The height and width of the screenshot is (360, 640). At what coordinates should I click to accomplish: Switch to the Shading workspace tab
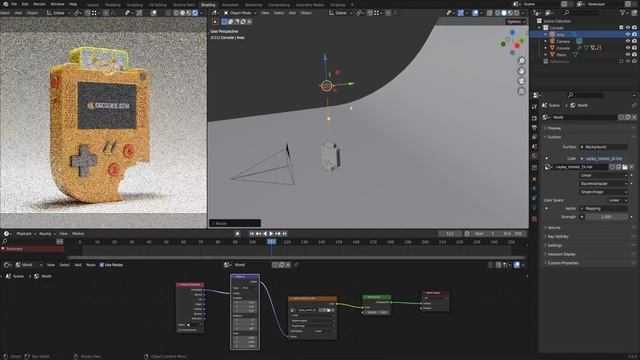(x=208, y=5)
